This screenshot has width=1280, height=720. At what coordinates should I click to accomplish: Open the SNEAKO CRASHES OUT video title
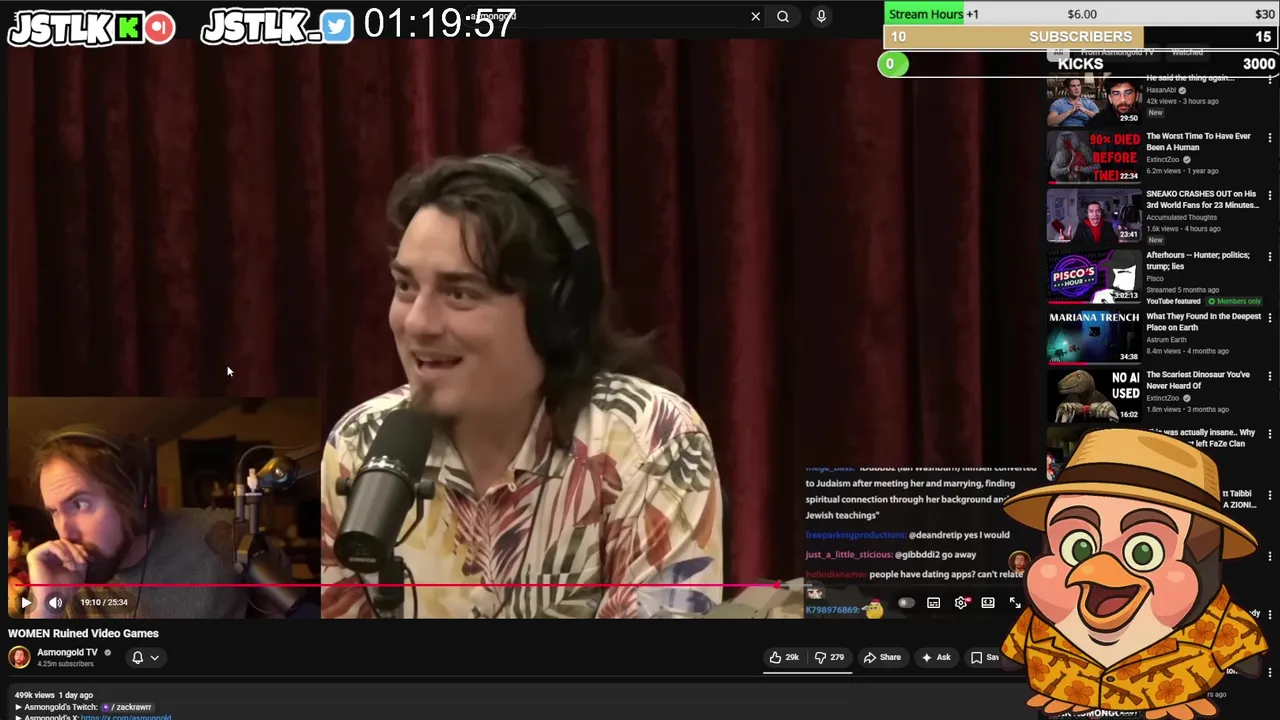(x=1202, y=199)
